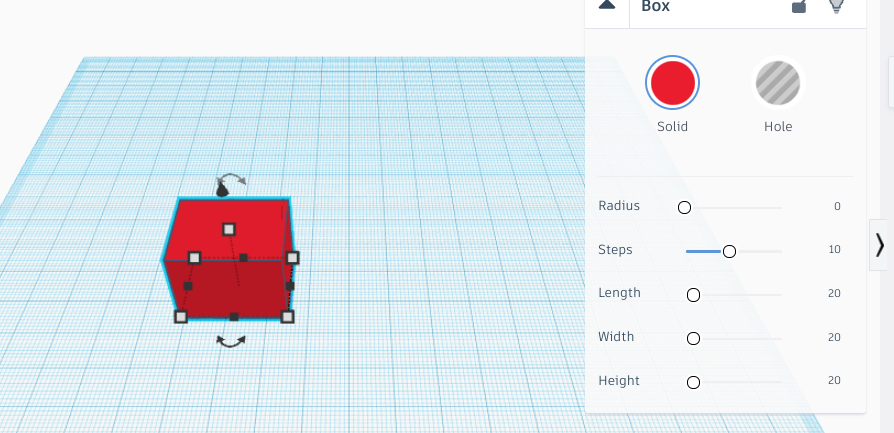Click the Height slider handle
This screenshot has height=433, width=894.
(x=693, y=382)
